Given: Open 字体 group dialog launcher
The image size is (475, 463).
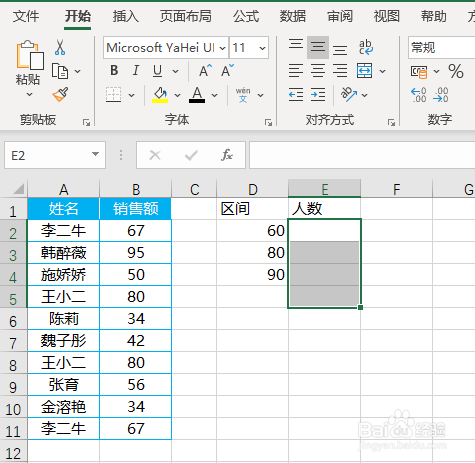Looking at the screenshot, I should (x=268, y=123).
